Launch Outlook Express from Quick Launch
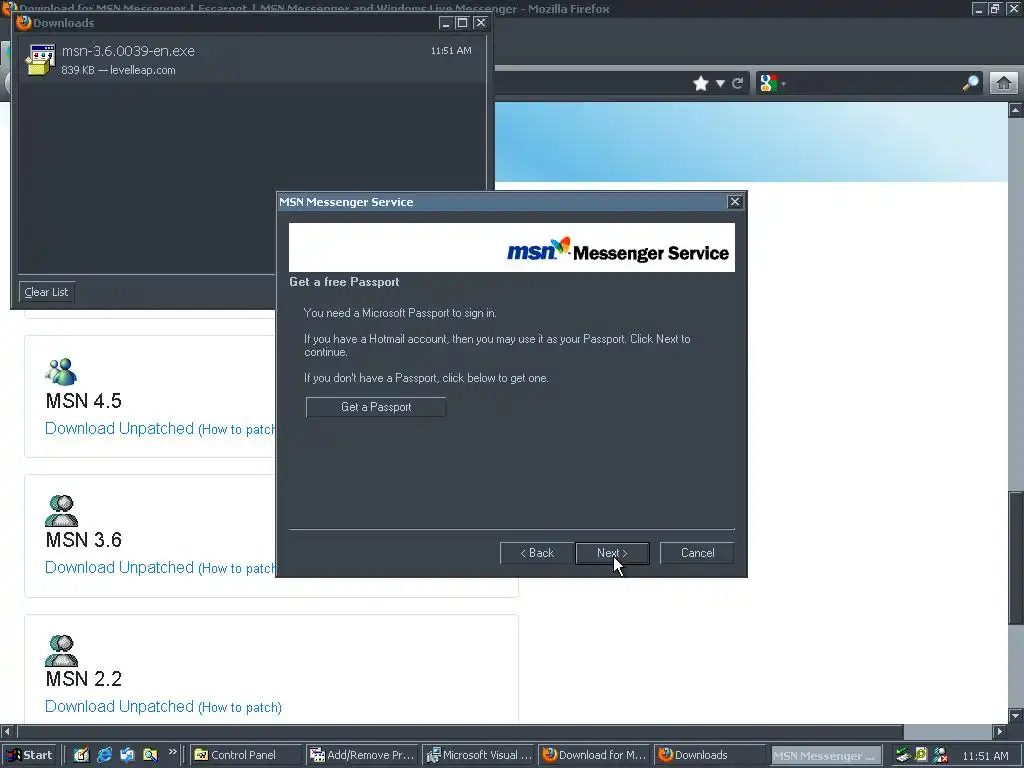Viewport: 1024px width, 768px height. tap(127, 755)
